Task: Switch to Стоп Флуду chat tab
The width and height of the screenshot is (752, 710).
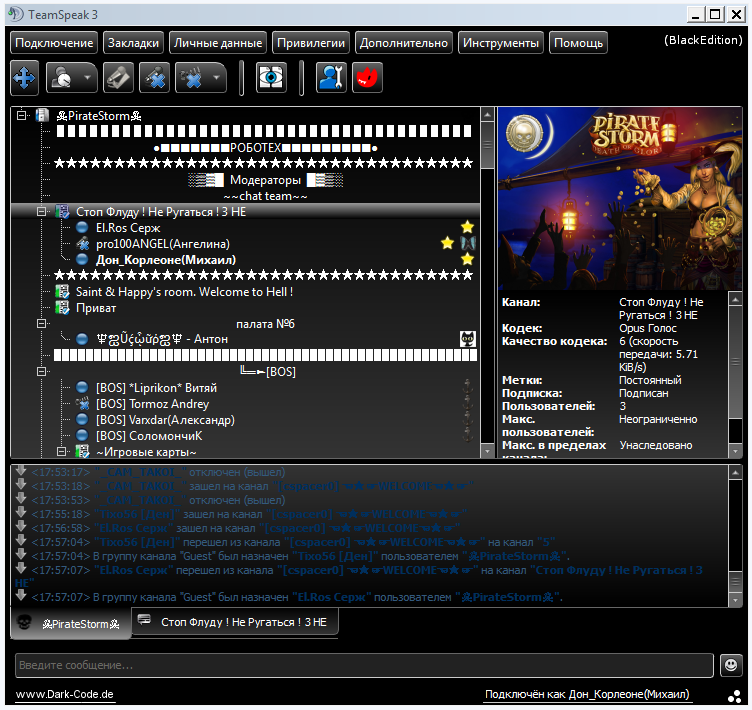Action: pos(235,622)
